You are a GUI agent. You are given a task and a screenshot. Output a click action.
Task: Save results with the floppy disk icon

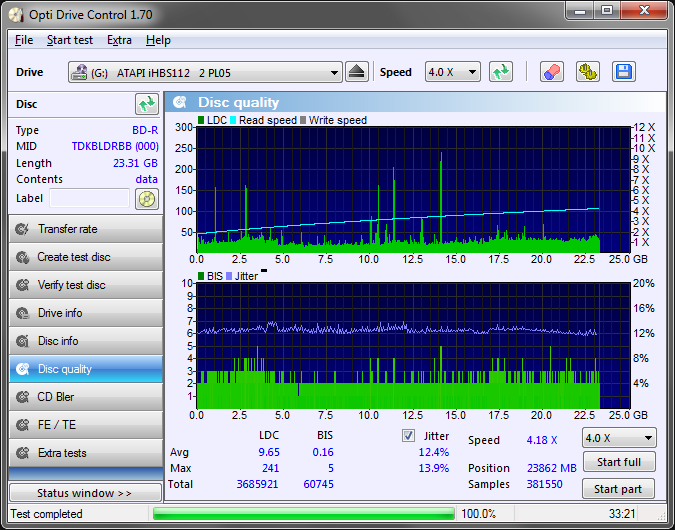pos(623,72)
